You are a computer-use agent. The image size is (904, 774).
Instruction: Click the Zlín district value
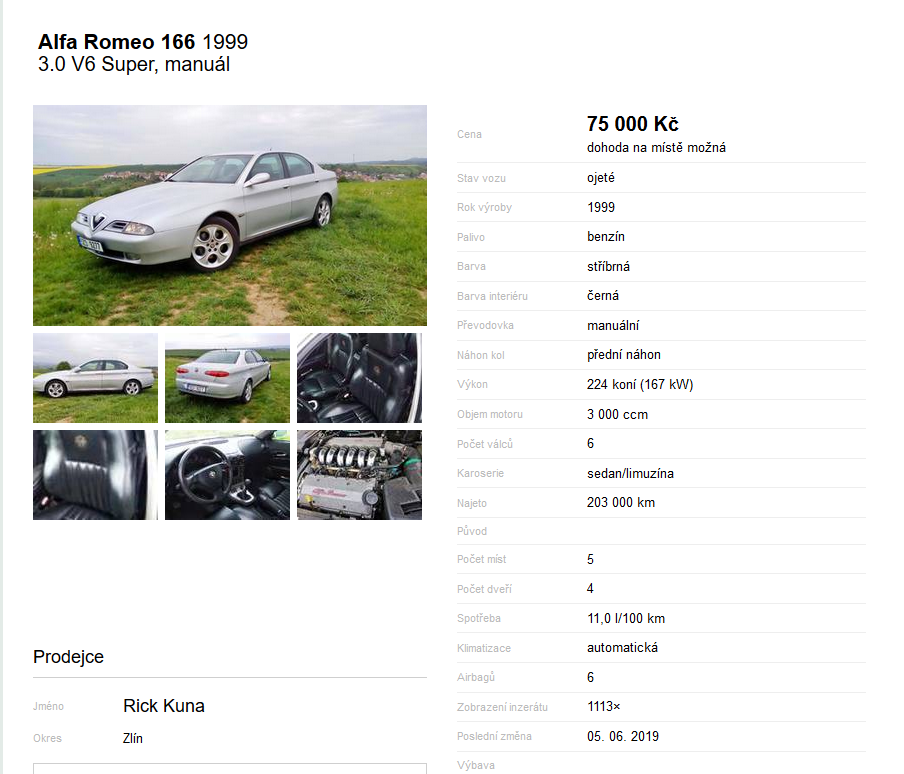coord(133,738)
